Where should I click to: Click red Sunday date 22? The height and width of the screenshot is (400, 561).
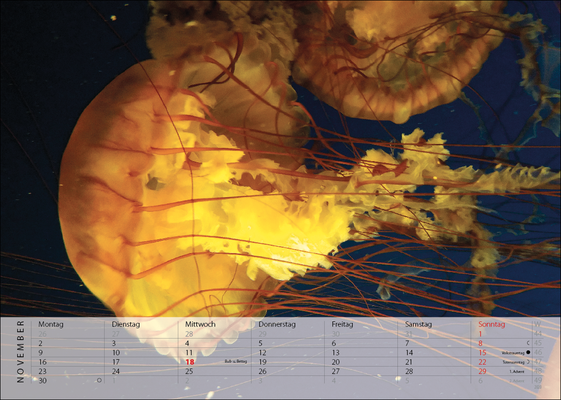point(483,362)
